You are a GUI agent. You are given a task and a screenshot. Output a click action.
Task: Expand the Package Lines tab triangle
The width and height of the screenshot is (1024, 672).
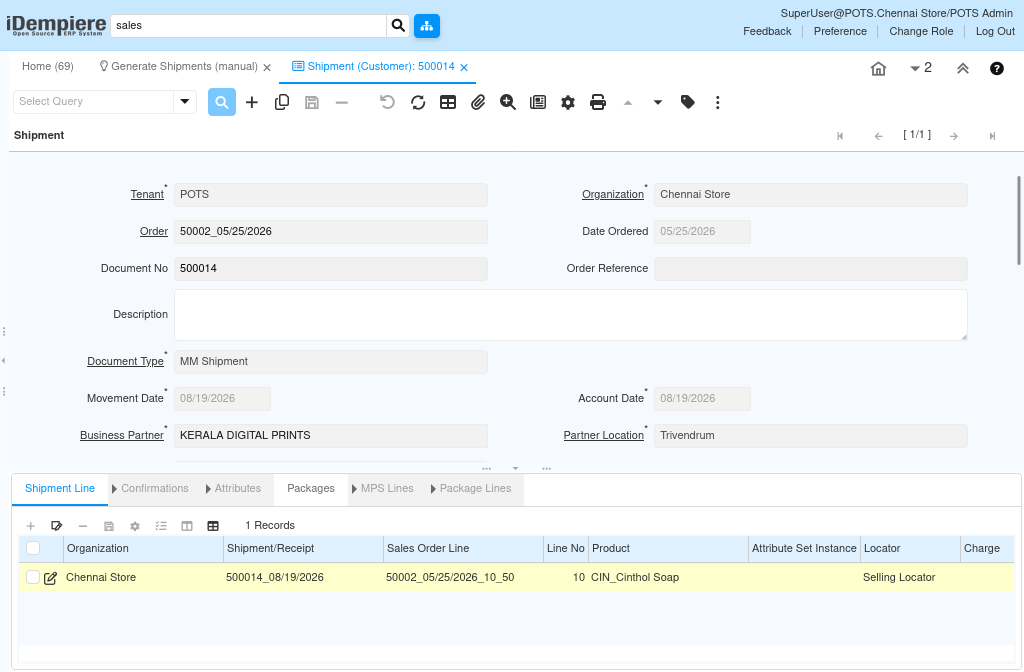[x=433, y=489]
